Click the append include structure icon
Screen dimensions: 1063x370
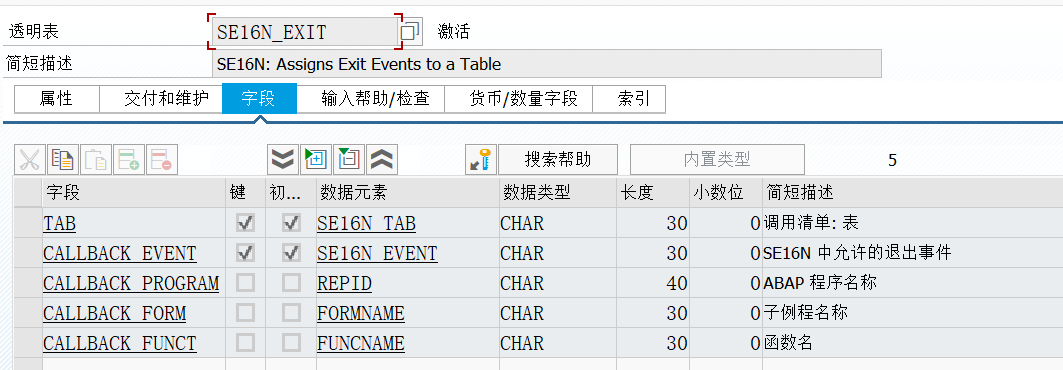pos(316,160)
